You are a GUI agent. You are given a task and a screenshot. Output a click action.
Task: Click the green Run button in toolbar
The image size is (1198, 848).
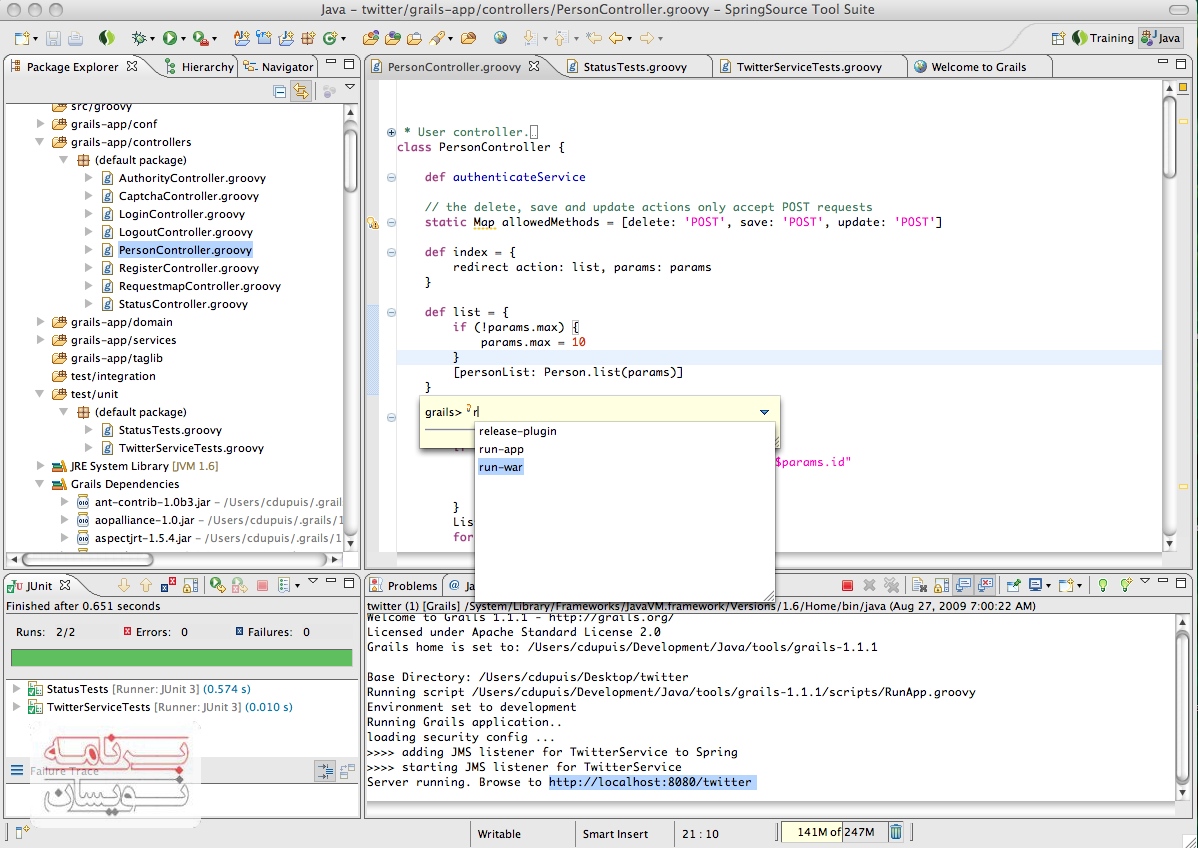coord(169,38)
